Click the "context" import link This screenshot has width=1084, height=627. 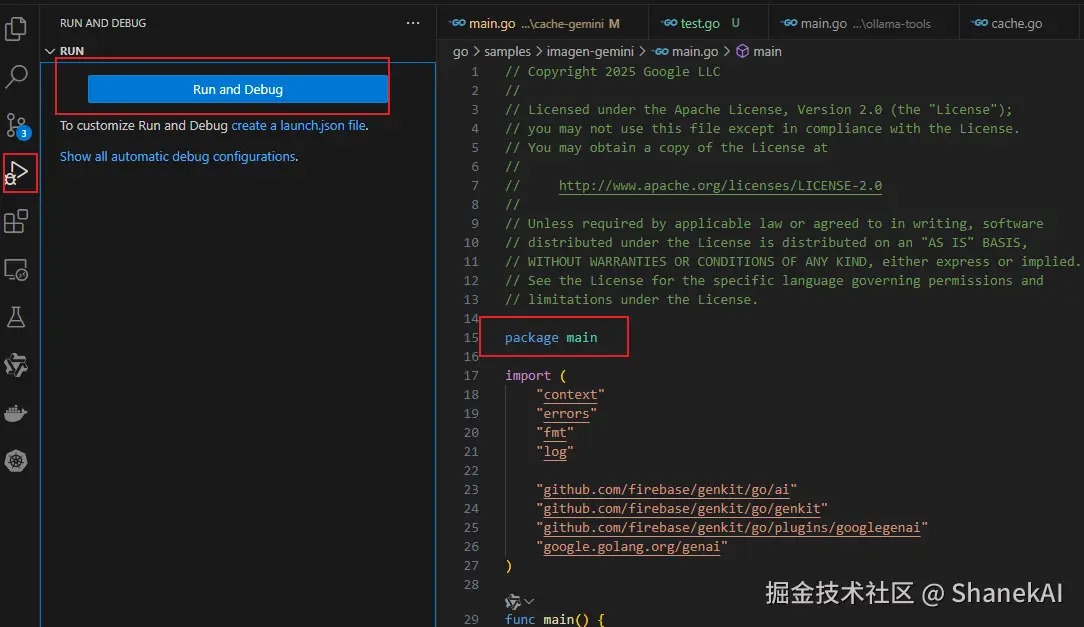coord(570,395)
